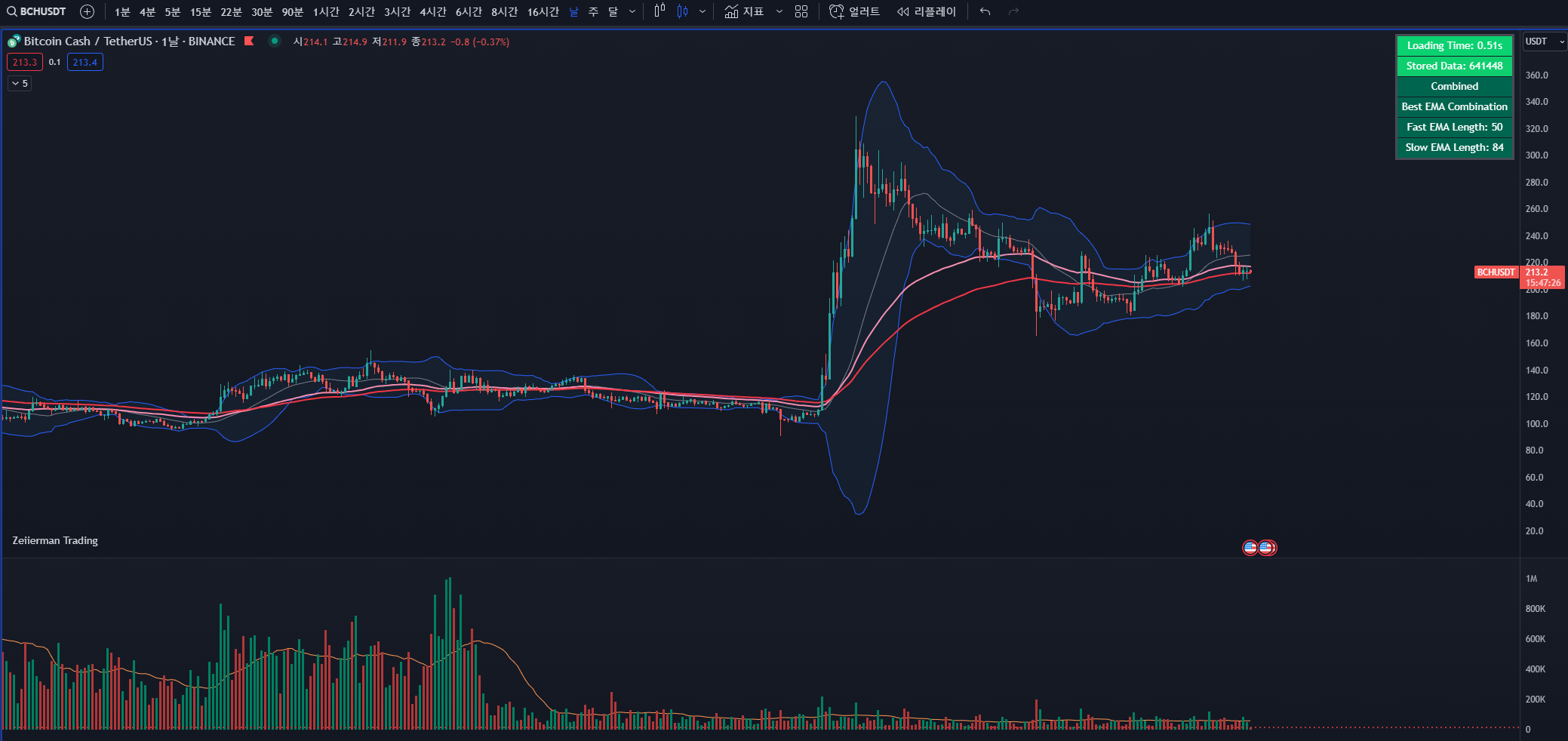Image resolution: width=1568 pixels, height=741 pixels.
Task: Open the BCHUSDT symbol search
Action: [x=36, y=11]
